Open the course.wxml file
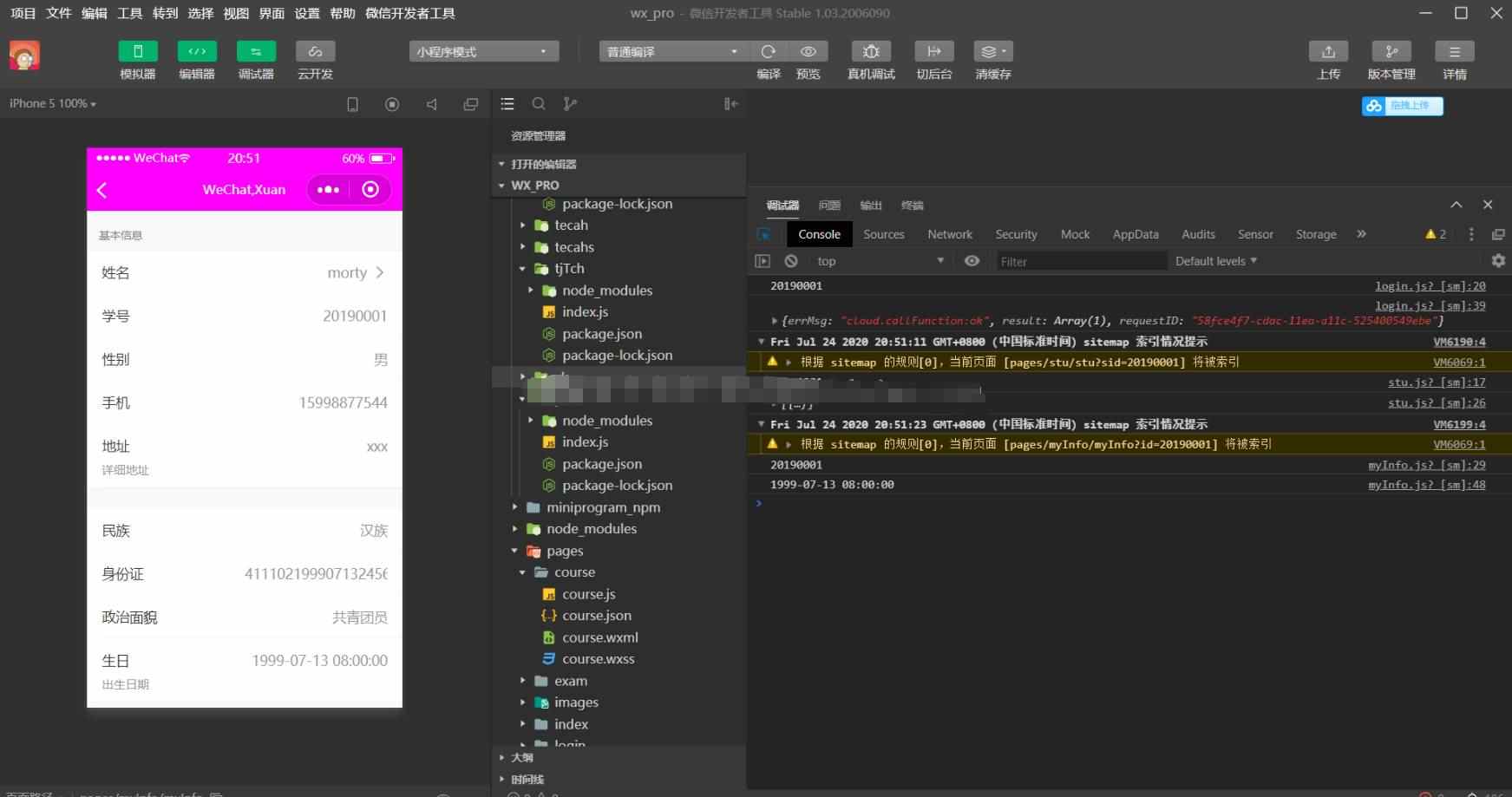 coord(599,637)
